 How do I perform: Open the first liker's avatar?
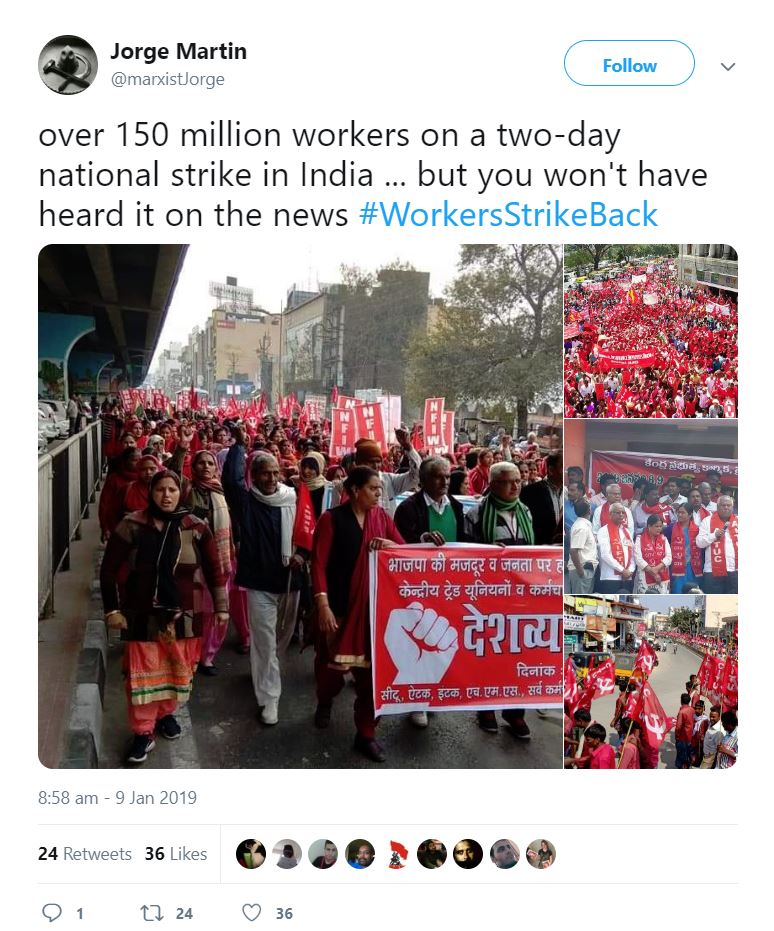point(250,854)
